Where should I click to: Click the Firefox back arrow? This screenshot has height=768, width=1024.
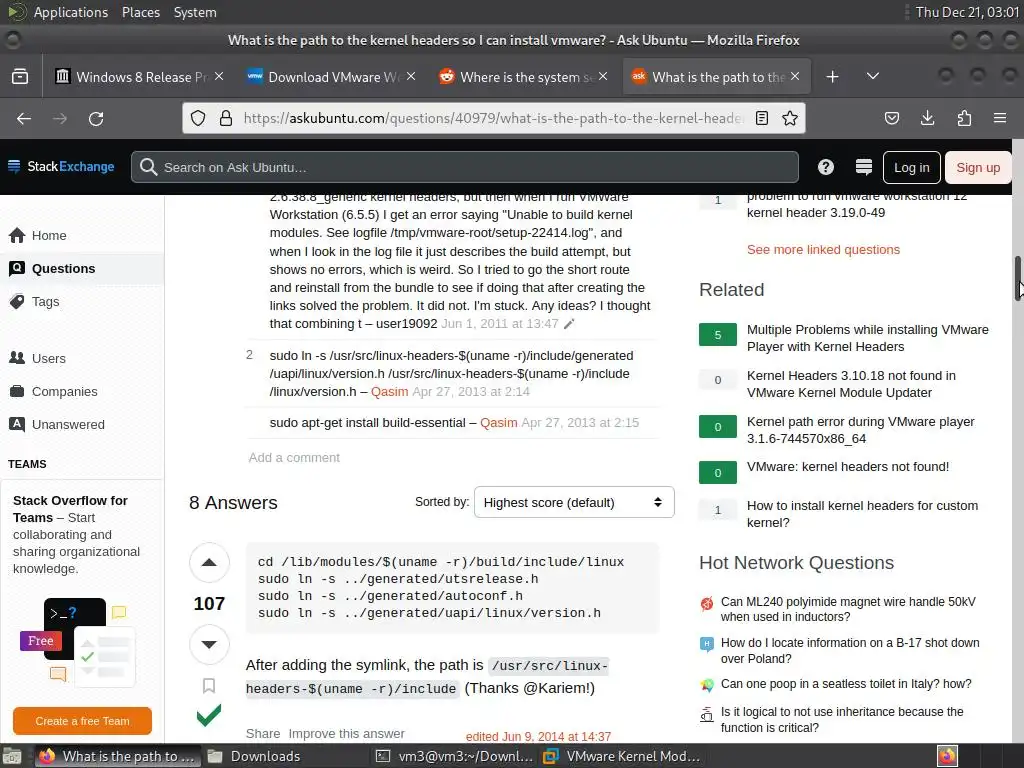click(x=24, y=118)
